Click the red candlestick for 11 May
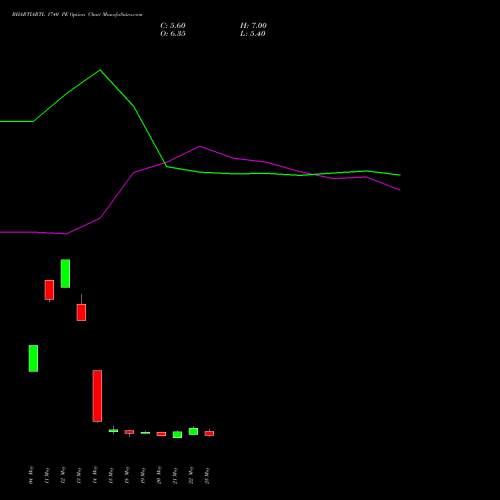The height and width of the screenshot is (500, 500). tap(49, 290)
